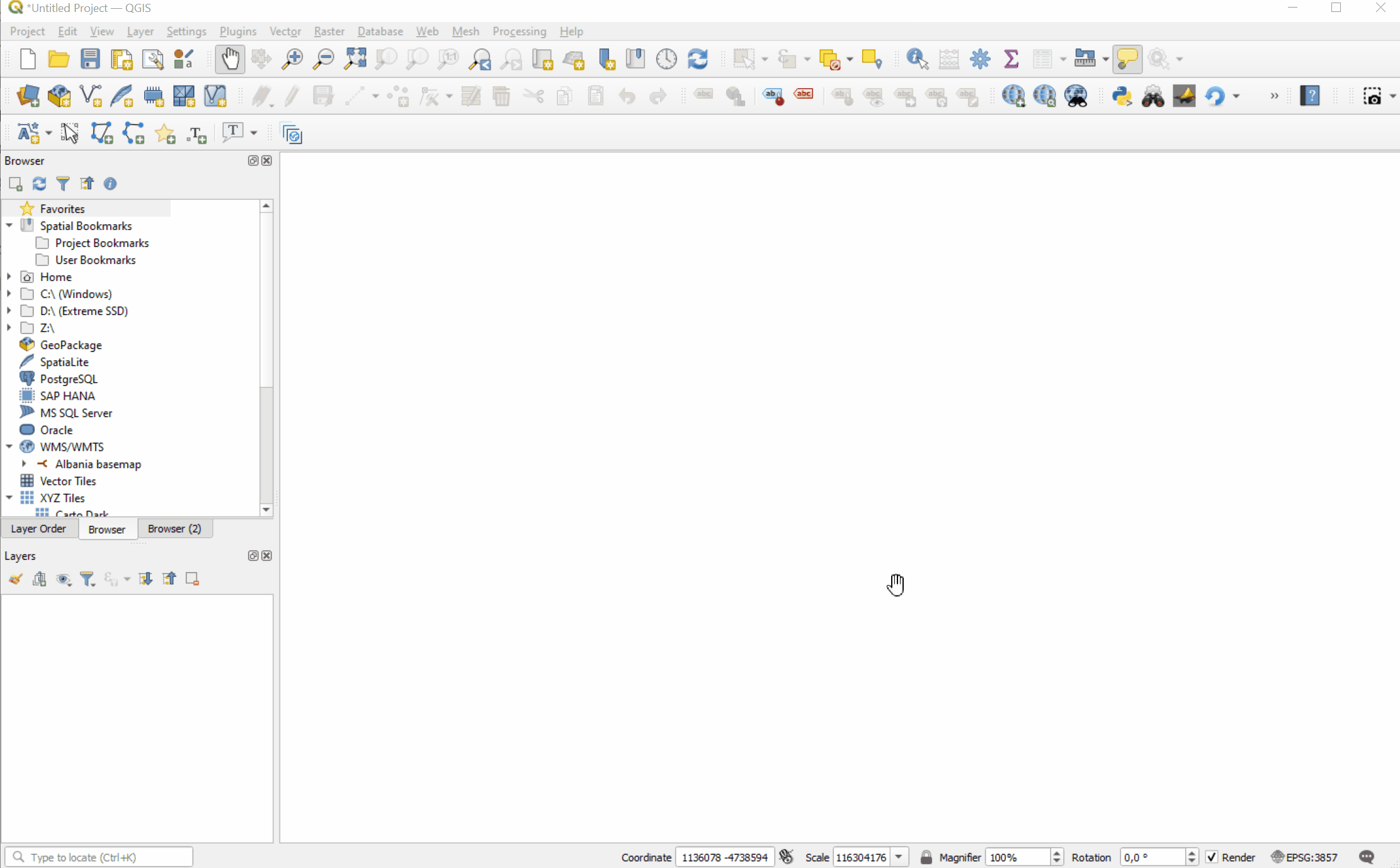Image resolution: width=1400 pixels, height=868 pixels.
Task: Click the Identify Features tool
Action: tap(917, 59)
